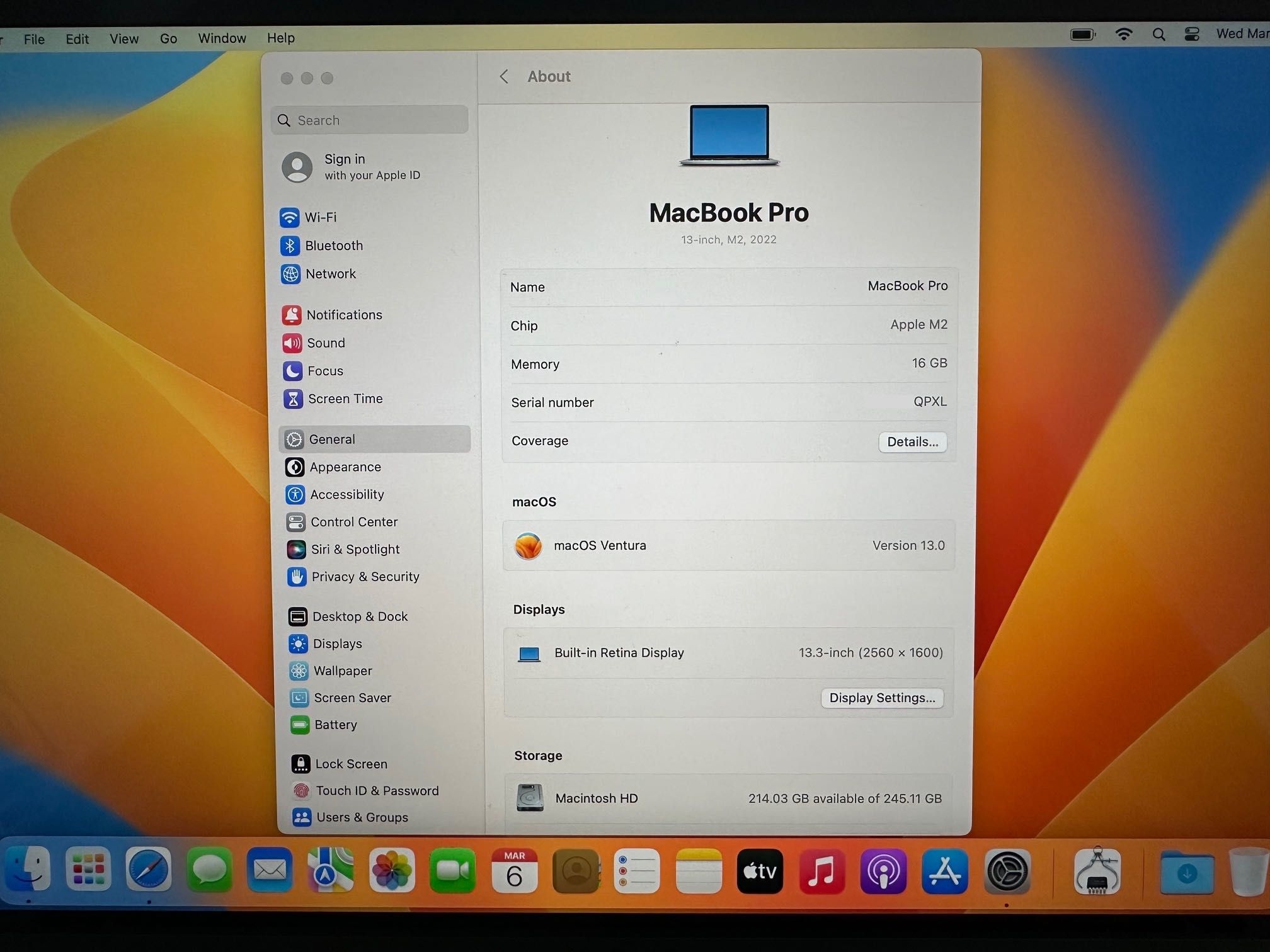Image resolution: width=1270 pixels, height=952 pixels.
Task: Click the battery icon in menu bar
Action: coord(1084,35)
